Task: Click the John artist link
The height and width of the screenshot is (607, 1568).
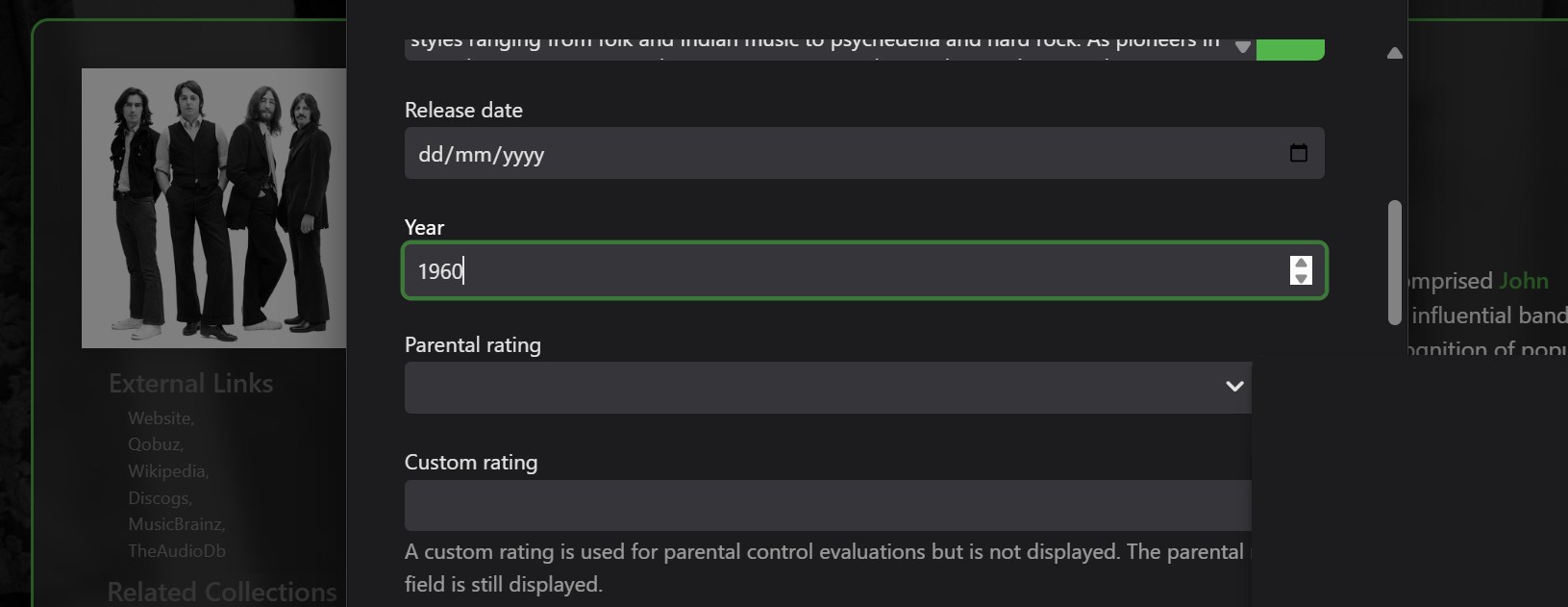Action: point(1524,281)
